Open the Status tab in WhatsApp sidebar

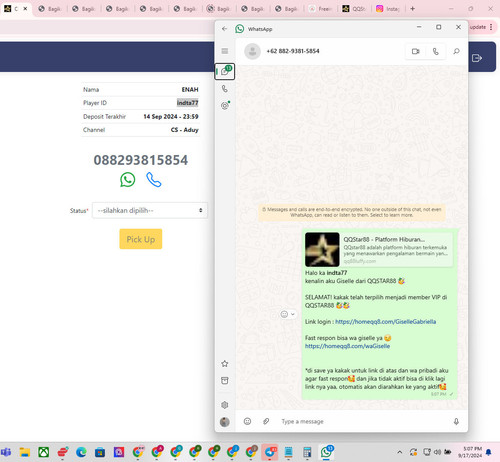[x=225, y=106]
